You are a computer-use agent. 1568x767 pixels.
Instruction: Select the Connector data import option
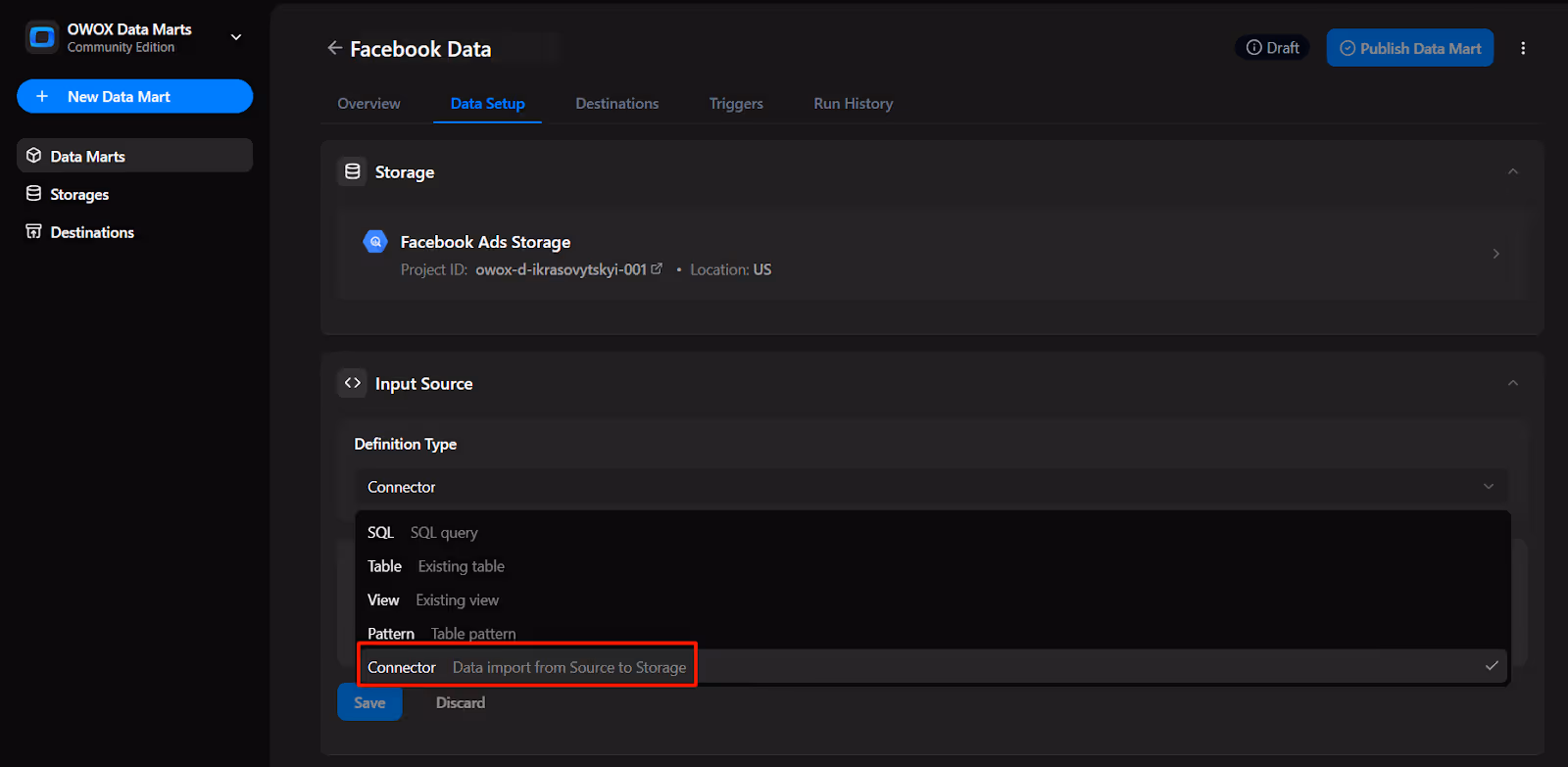[x=932, y=666]
